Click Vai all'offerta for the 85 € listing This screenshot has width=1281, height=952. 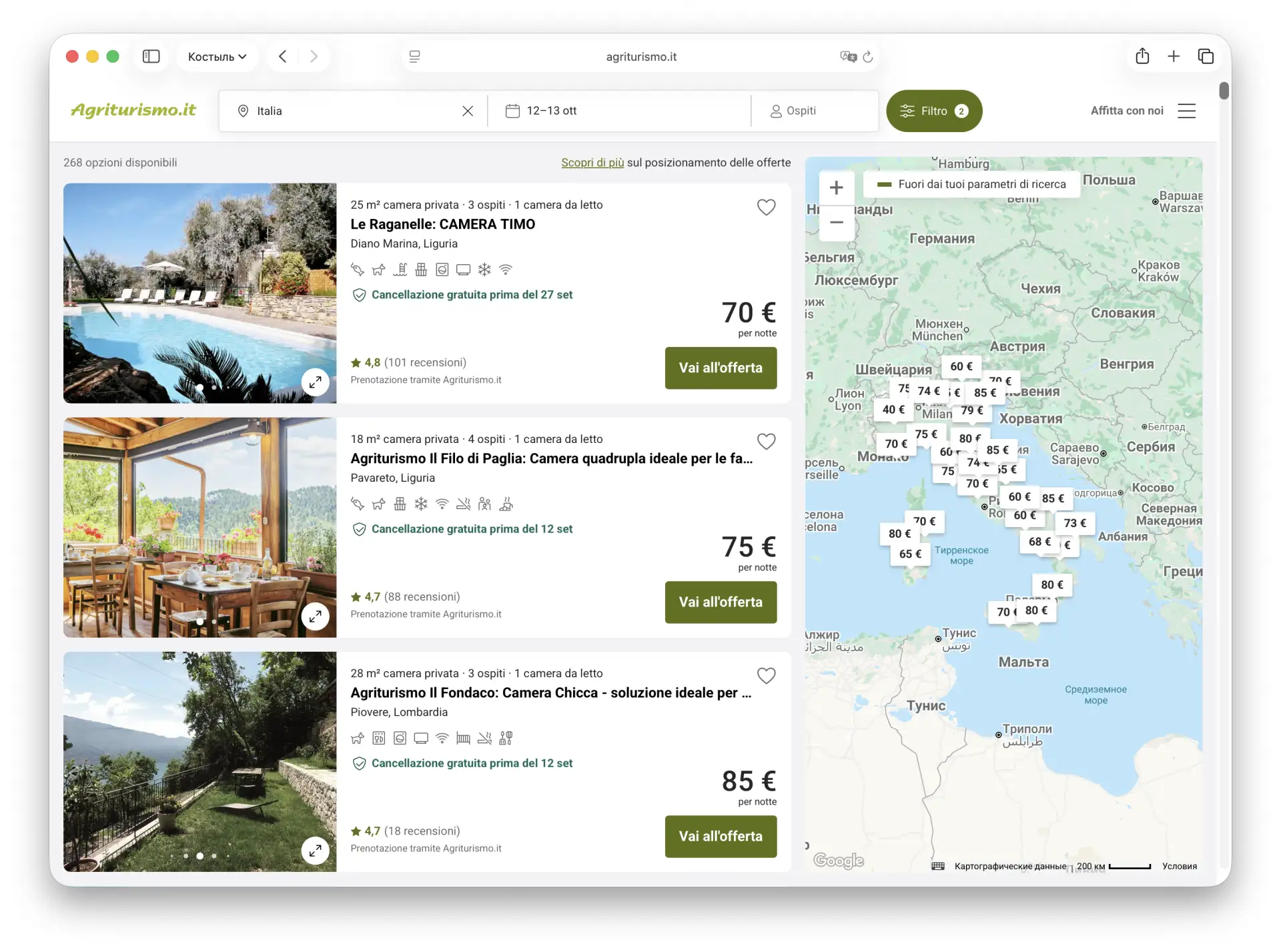[x=721, y=836]
